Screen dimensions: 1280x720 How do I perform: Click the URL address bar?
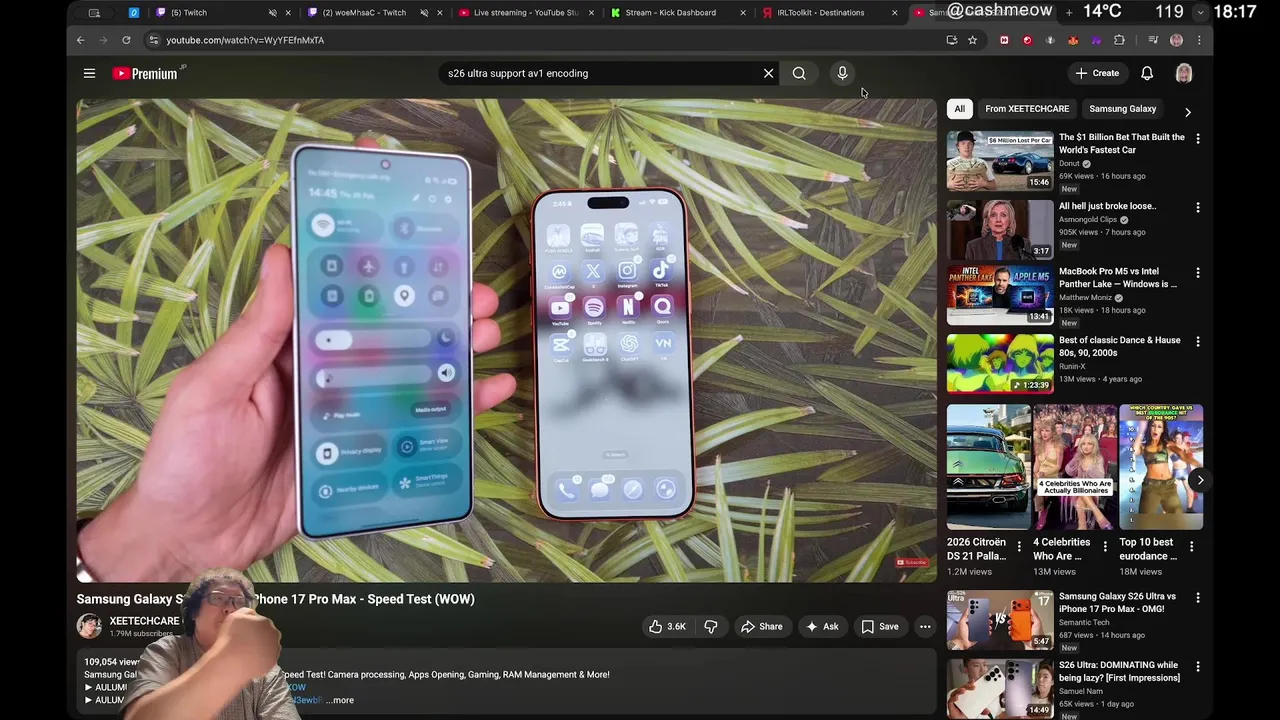tap(540, 40)
